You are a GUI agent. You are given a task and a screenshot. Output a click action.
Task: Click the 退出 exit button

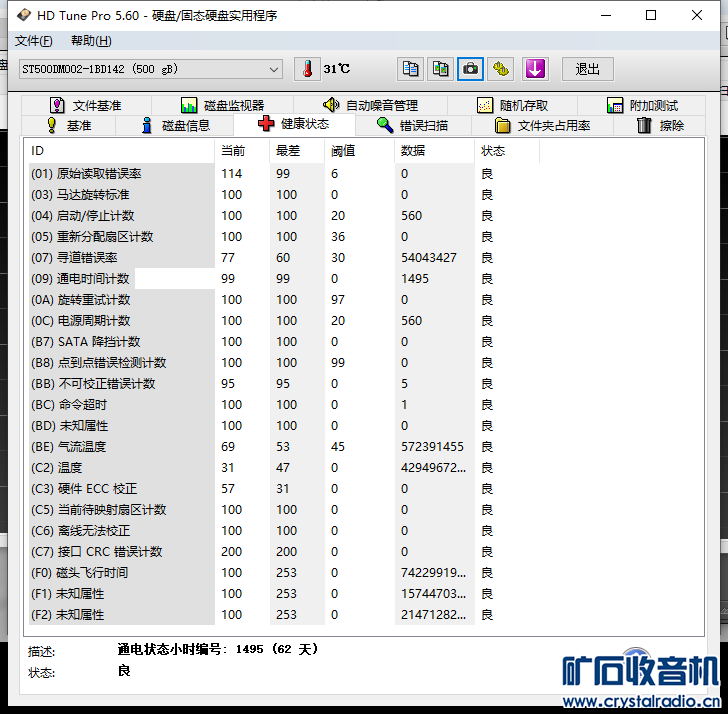click(587, 69)
